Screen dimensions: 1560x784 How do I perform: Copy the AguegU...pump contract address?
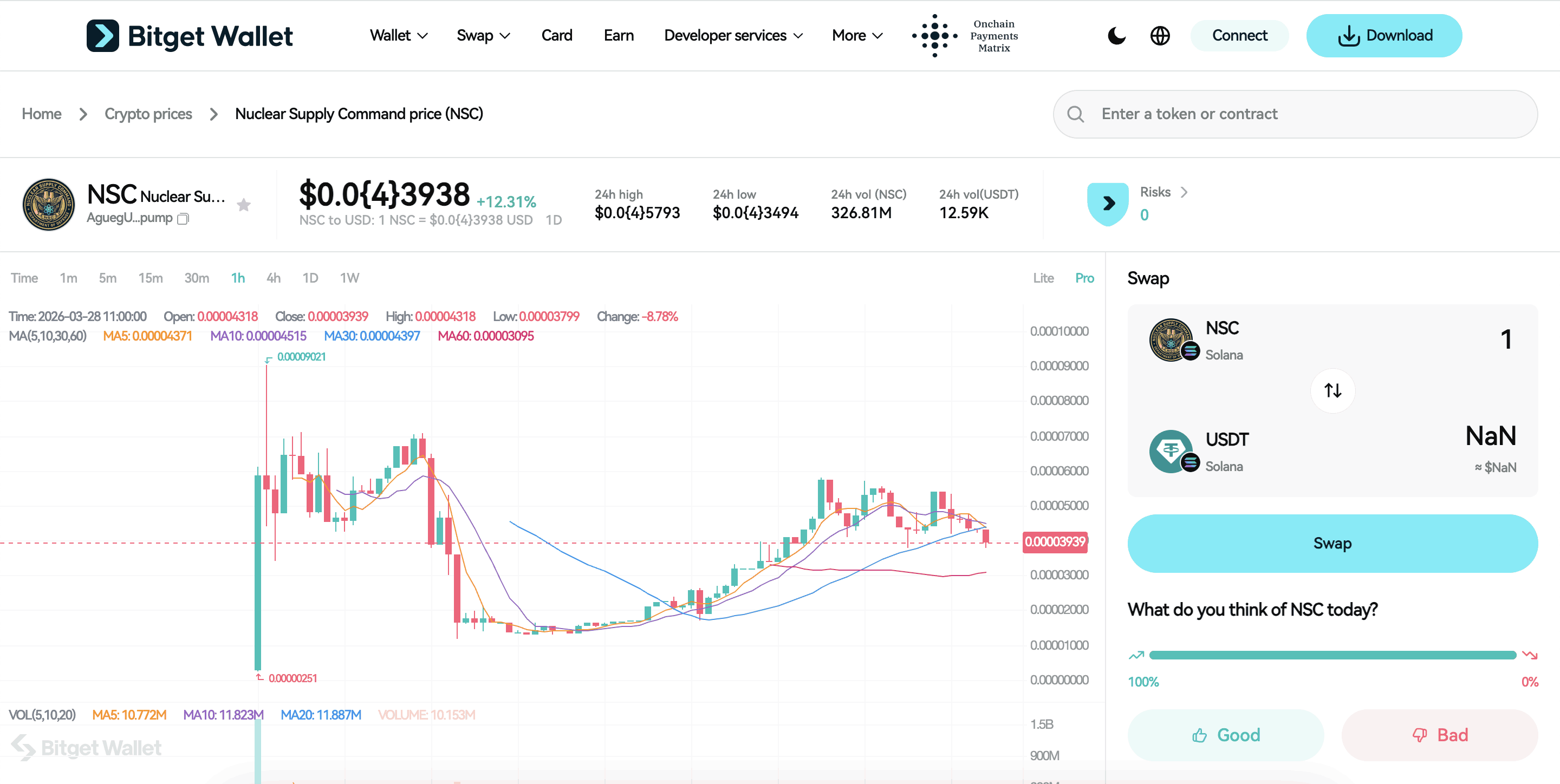(x=183, y=218)
